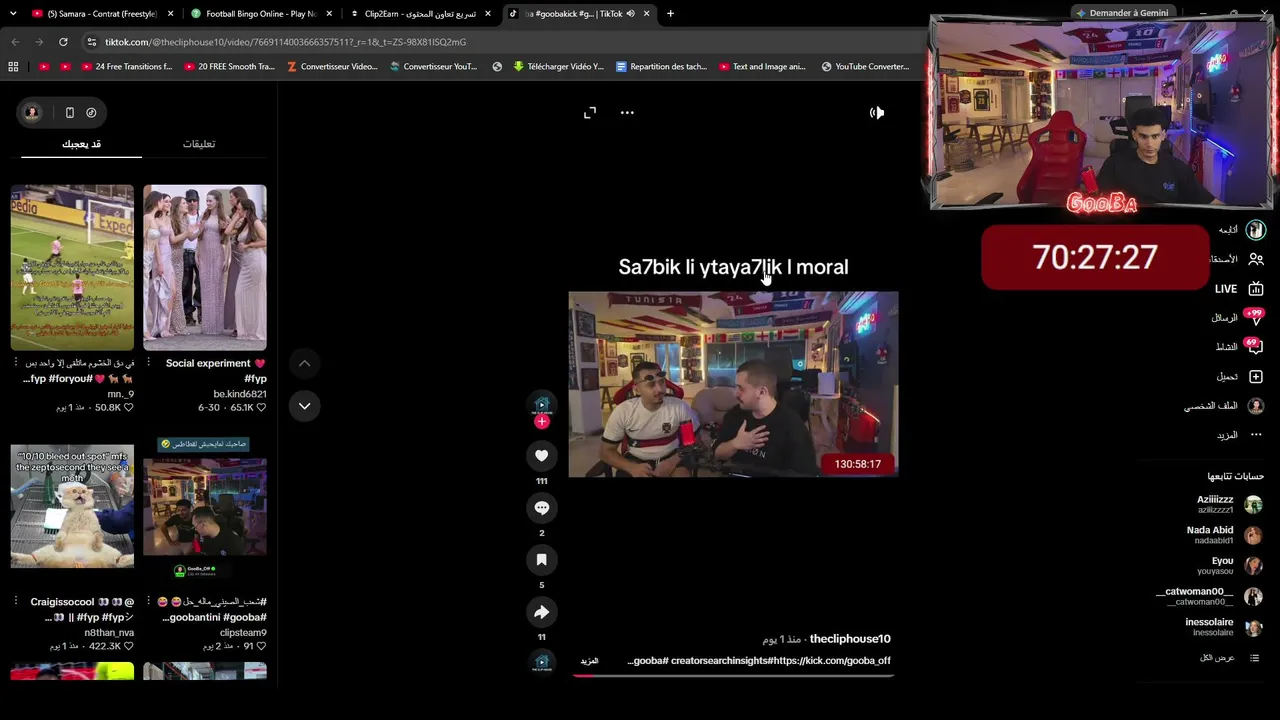Screen dimensions: 1280x720
Task: Open options dots for the clipsteam9 video
Action: 149,602
